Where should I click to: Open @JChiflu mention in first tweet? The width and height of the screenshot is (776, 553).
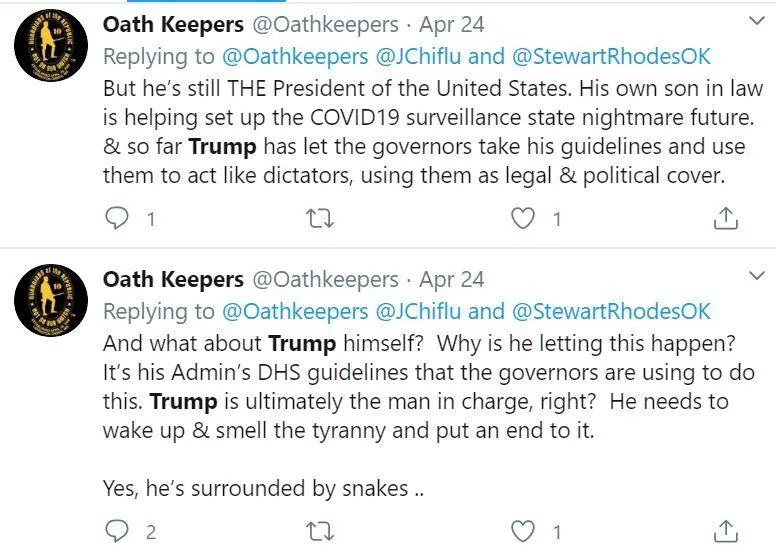click(418, 56)
